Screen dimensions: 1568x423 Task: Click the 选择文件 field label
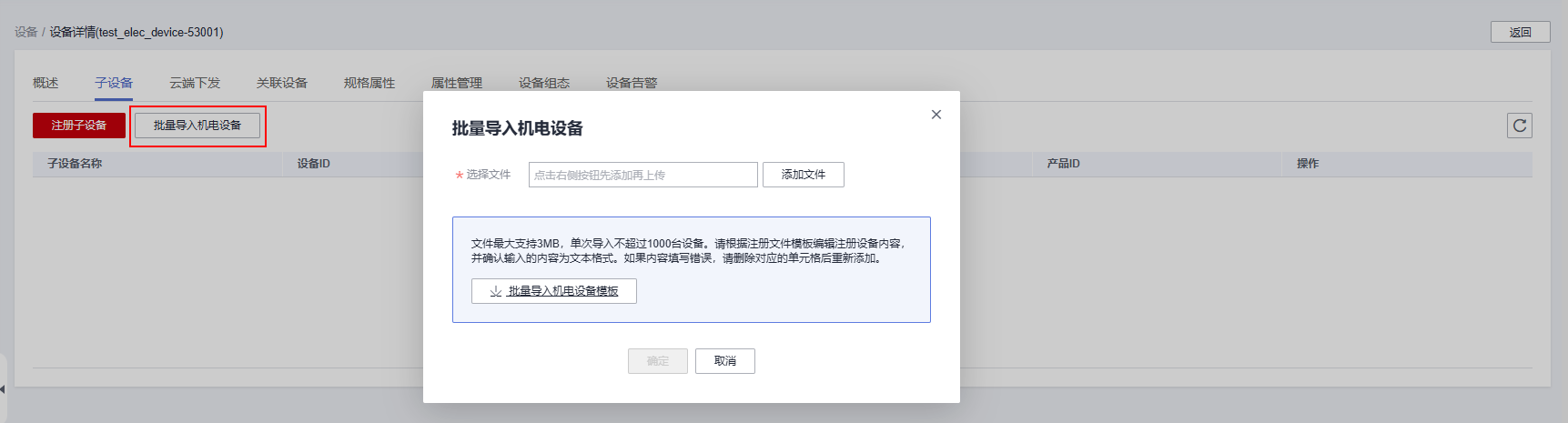(x=489, y=175)
